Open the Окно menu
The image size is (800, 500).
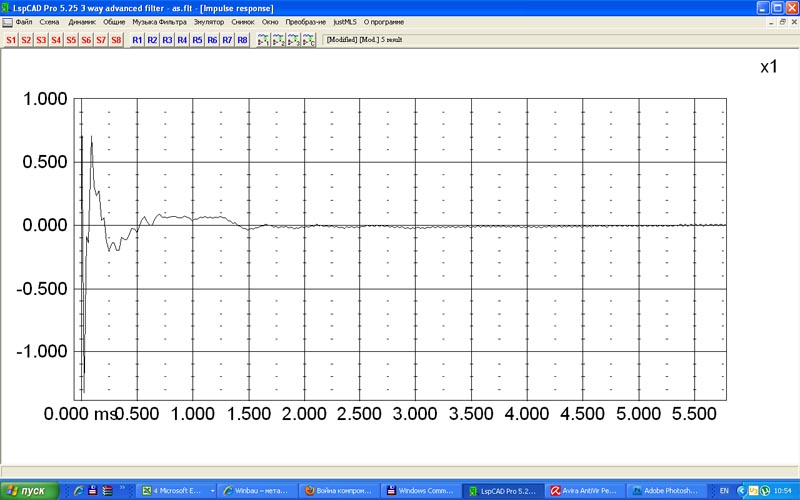coord(270,22)
